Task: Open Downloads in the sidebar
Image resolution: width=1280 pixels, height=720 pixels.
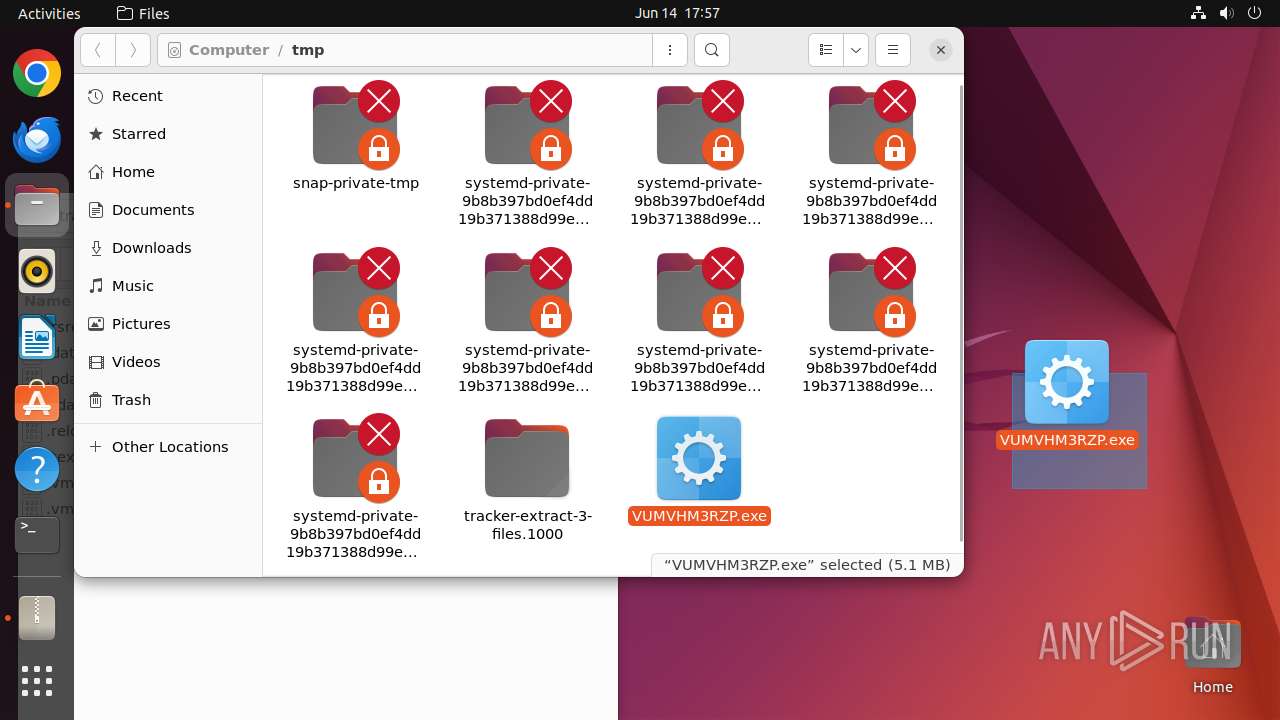Action: click(168, 248)
